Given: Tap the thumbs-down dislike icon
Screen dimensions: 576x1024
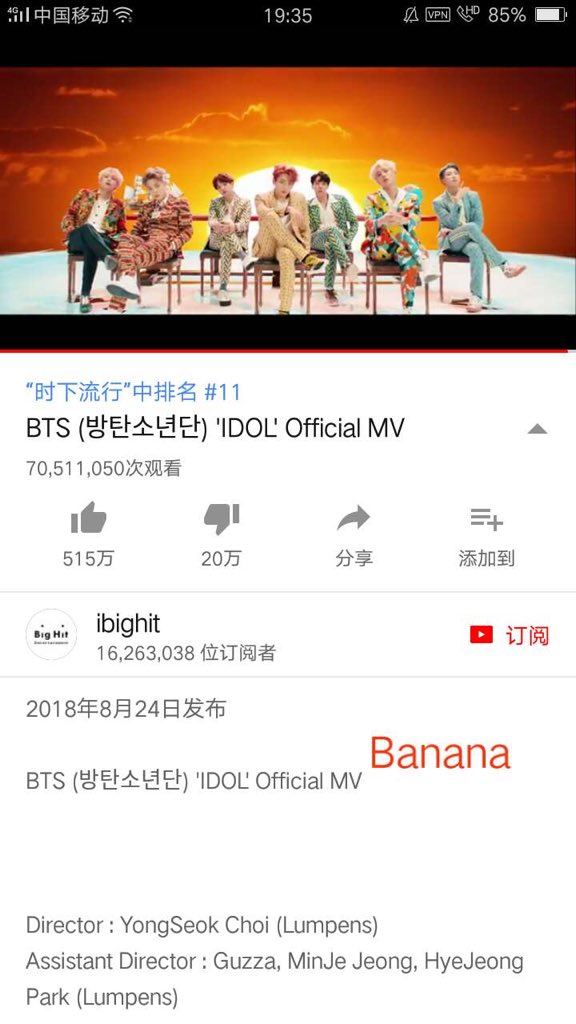Looking at the screenshot, I should pos(221,519).
